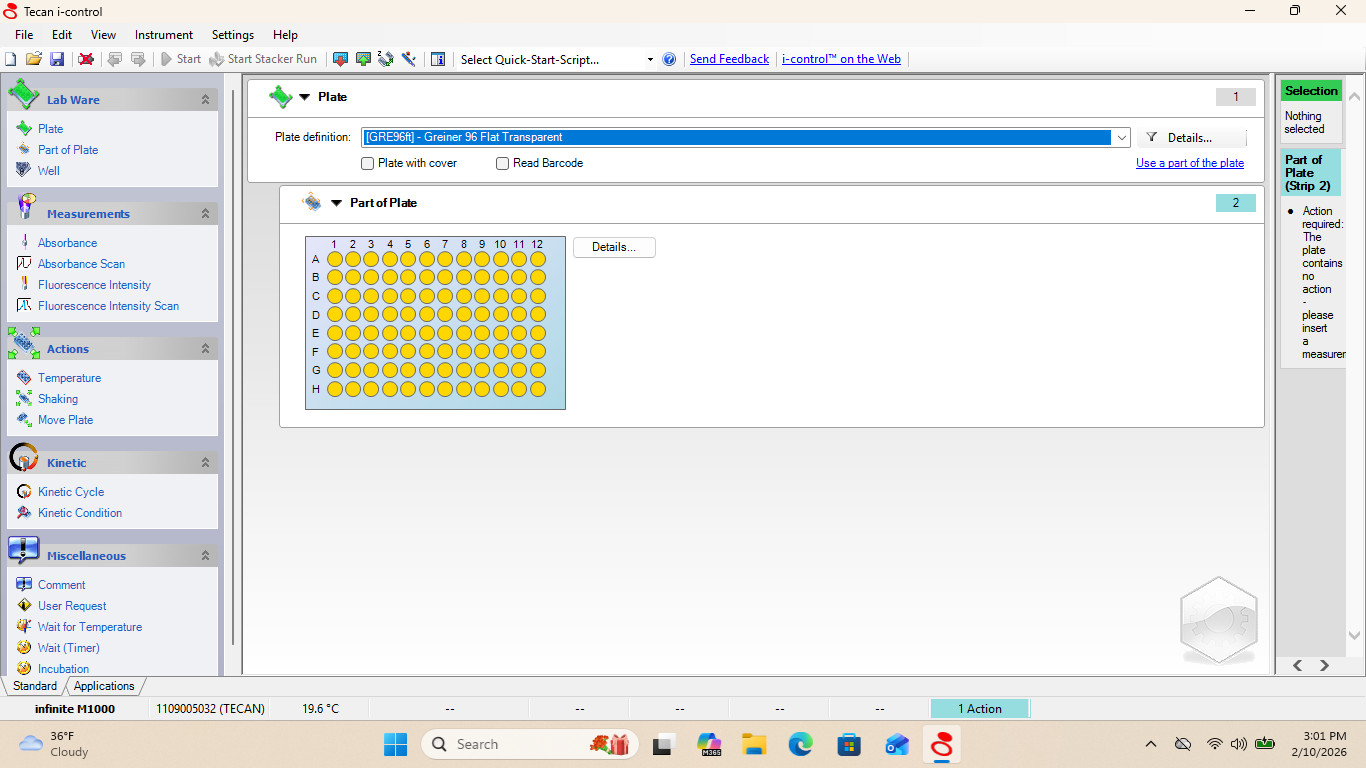Choose the Move Plate action
The height and width of the screenshot is (768, 1366).
(65, 420)
